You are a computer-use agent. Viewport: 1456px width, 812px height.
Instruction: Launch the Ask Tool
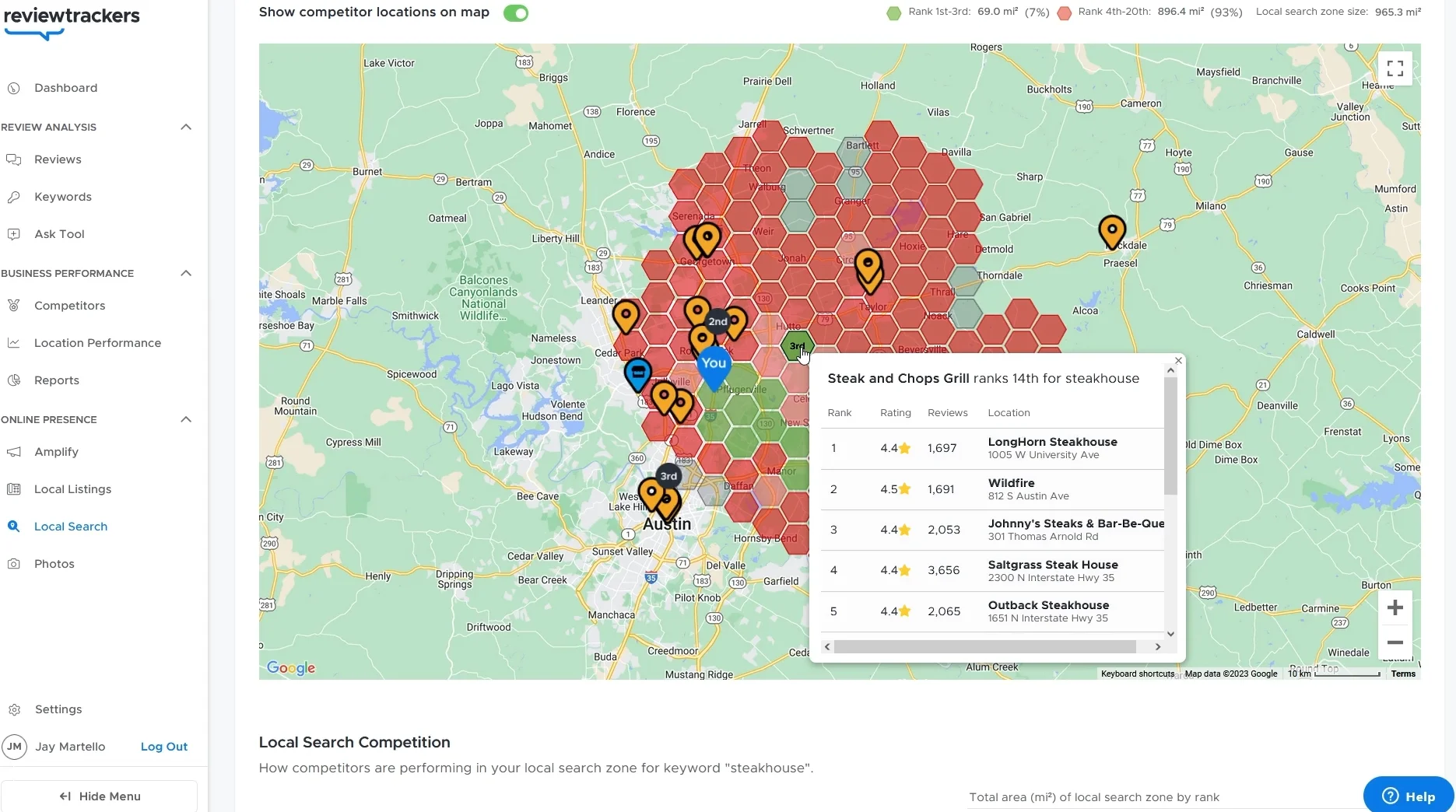coord(58,234)
